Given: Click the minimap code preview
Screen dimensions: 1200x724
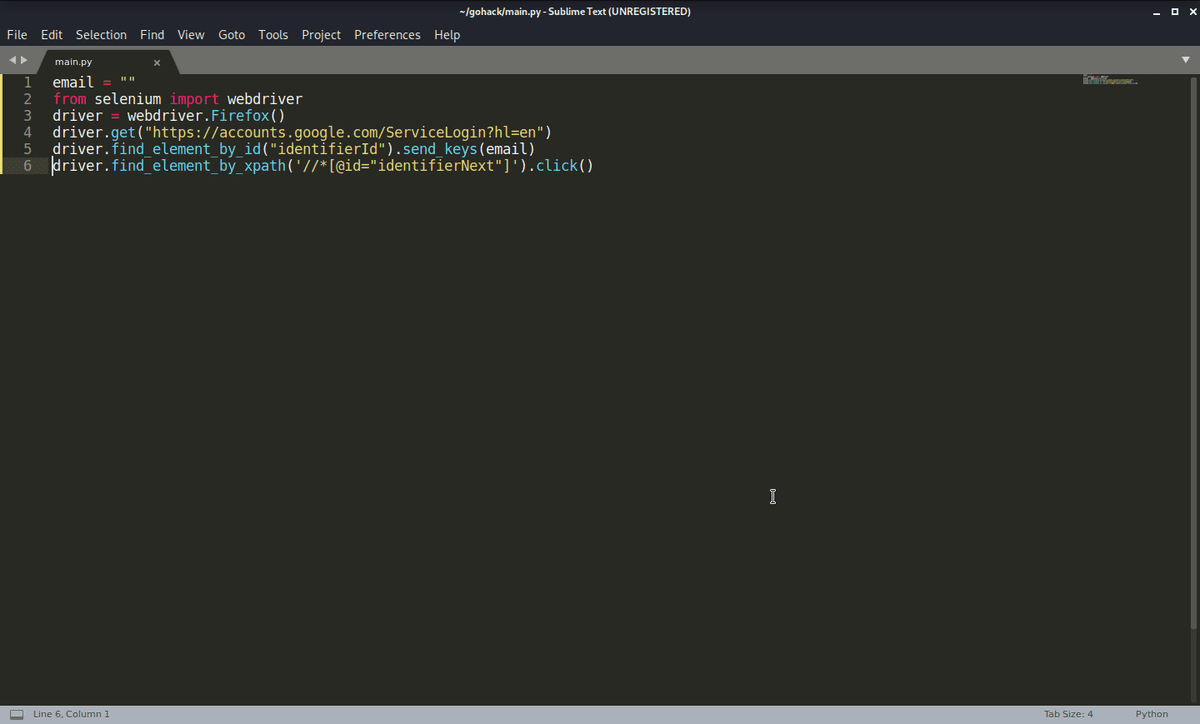Looking at the screenshot, I should tap(1109, 80).
